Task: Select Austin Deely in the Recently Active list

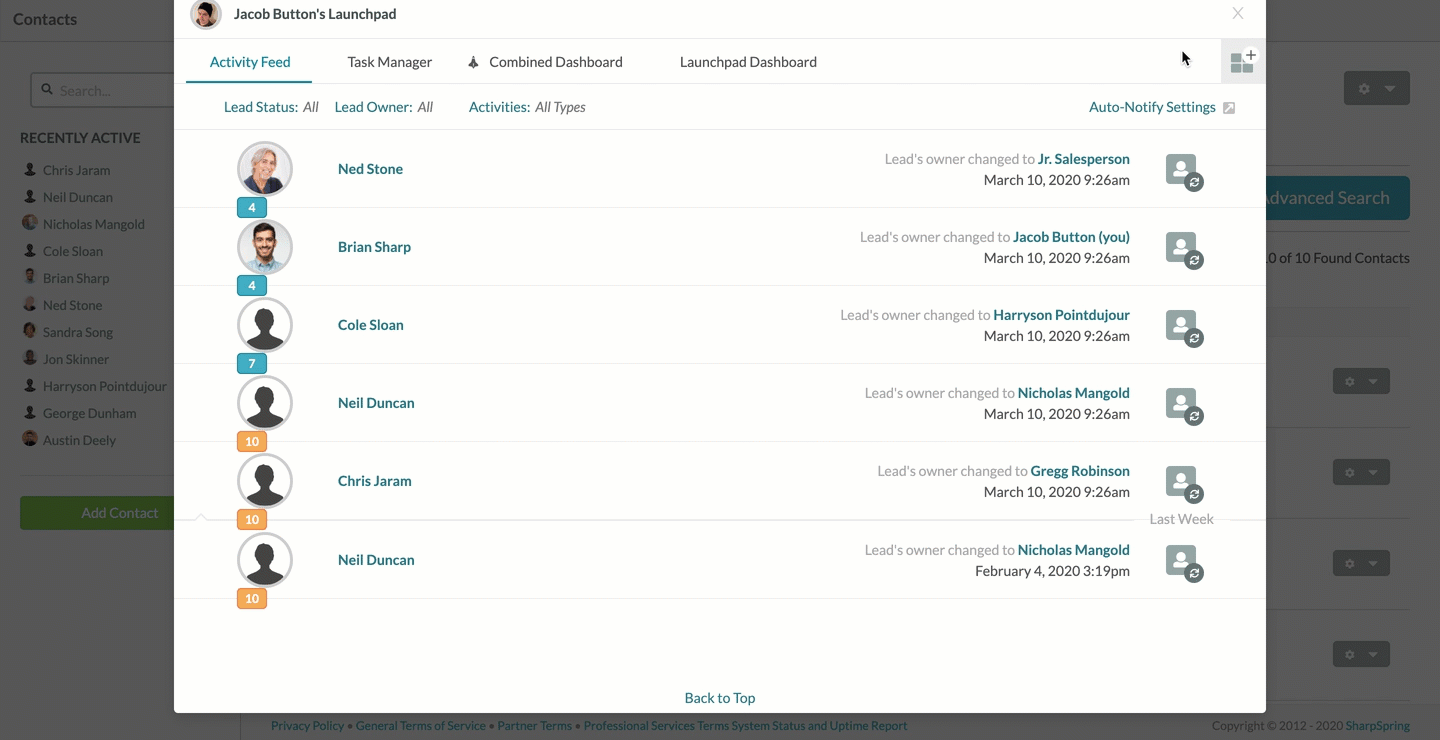Action: (x=79, y=440)
